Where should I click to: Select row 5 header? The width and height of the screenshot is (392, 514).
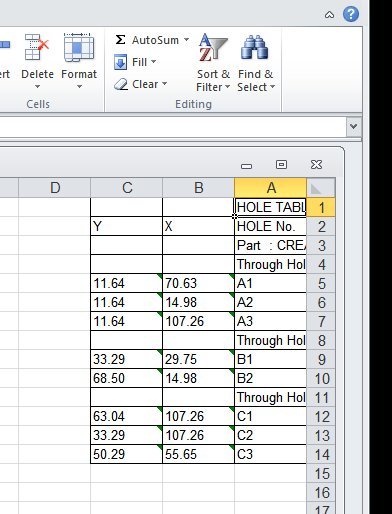pos(321,283)
